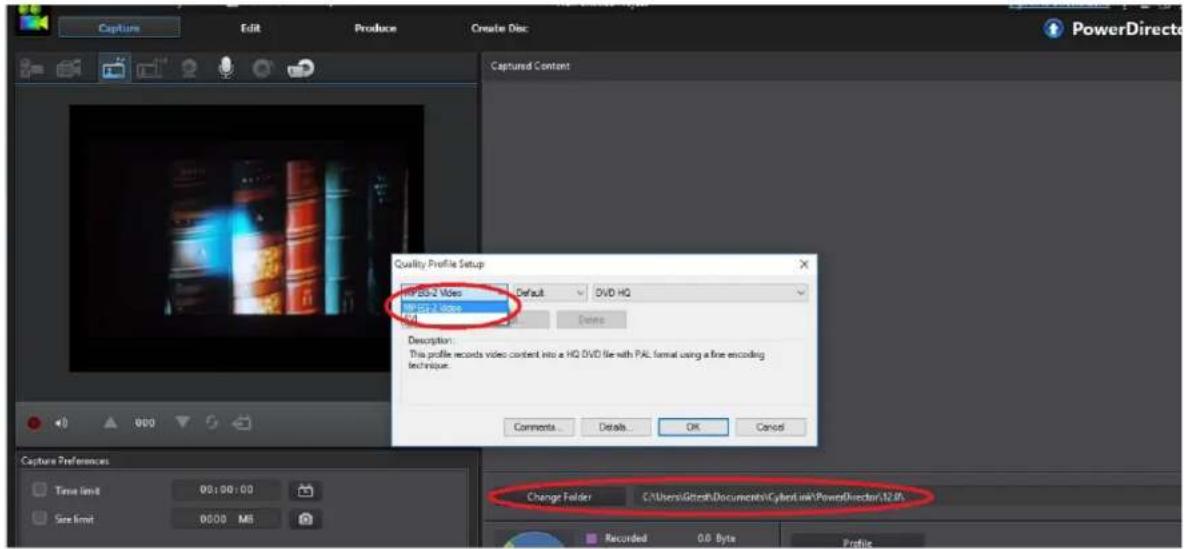
Task: Click Cancel in Quality Profile Setup
Action: pos(770,427)
